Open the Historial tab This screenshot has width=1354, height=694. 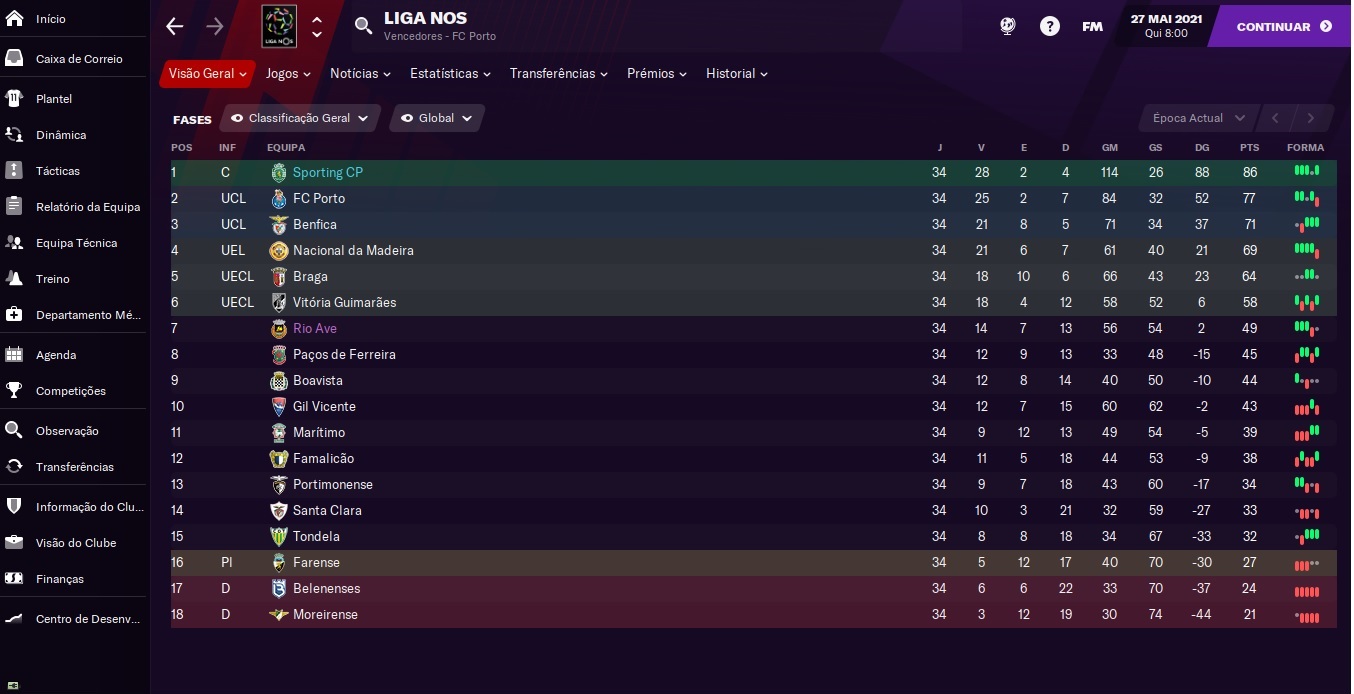(737, 74)
